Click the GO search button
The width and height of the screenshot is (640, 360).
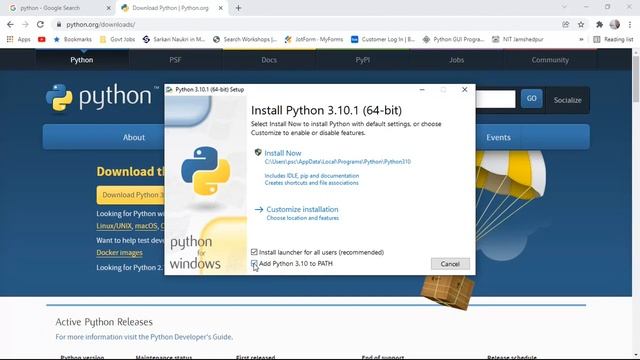pos(531,98)
